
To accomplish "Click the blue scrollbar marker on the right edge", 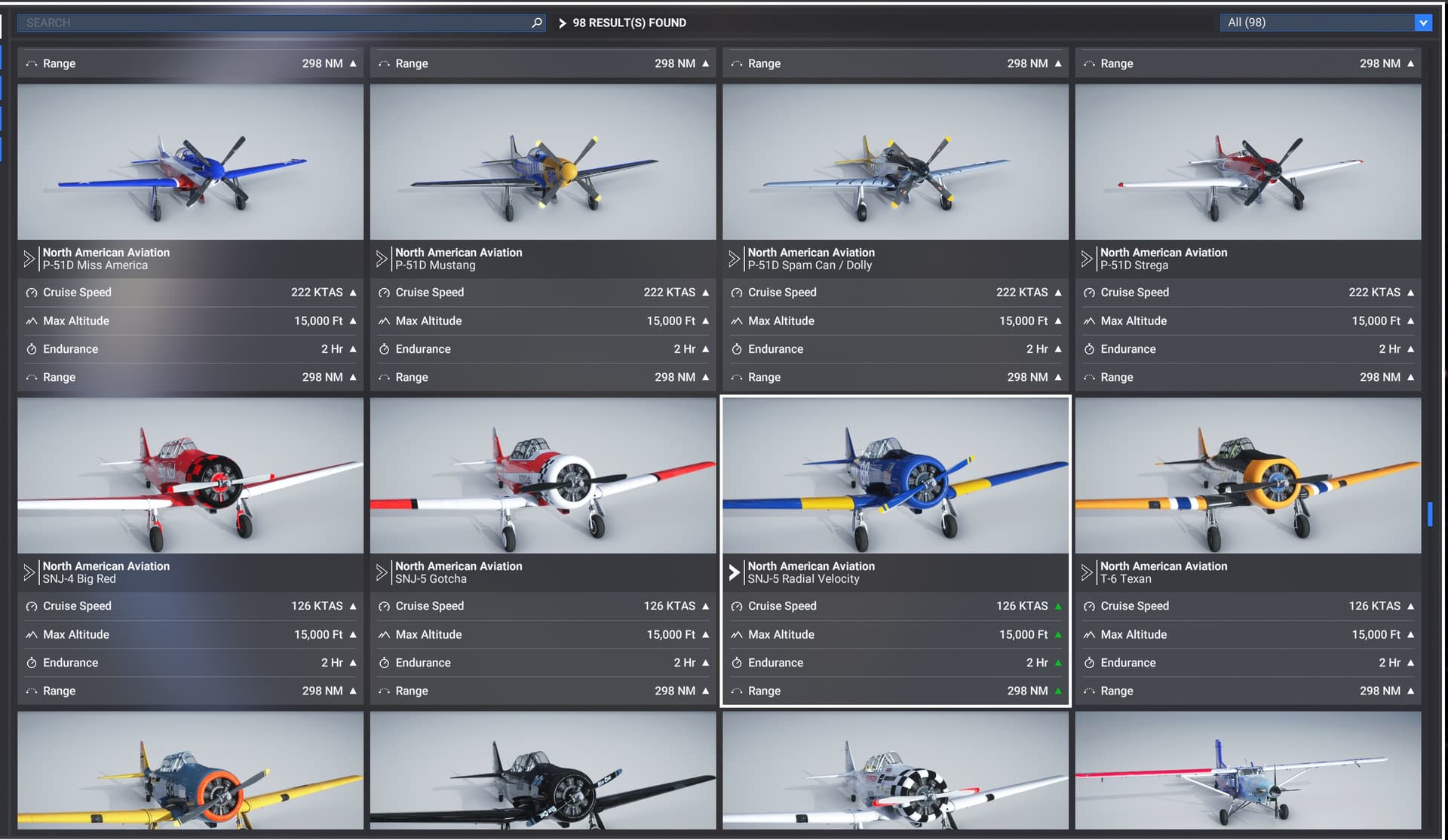I will pos(1429,514).
